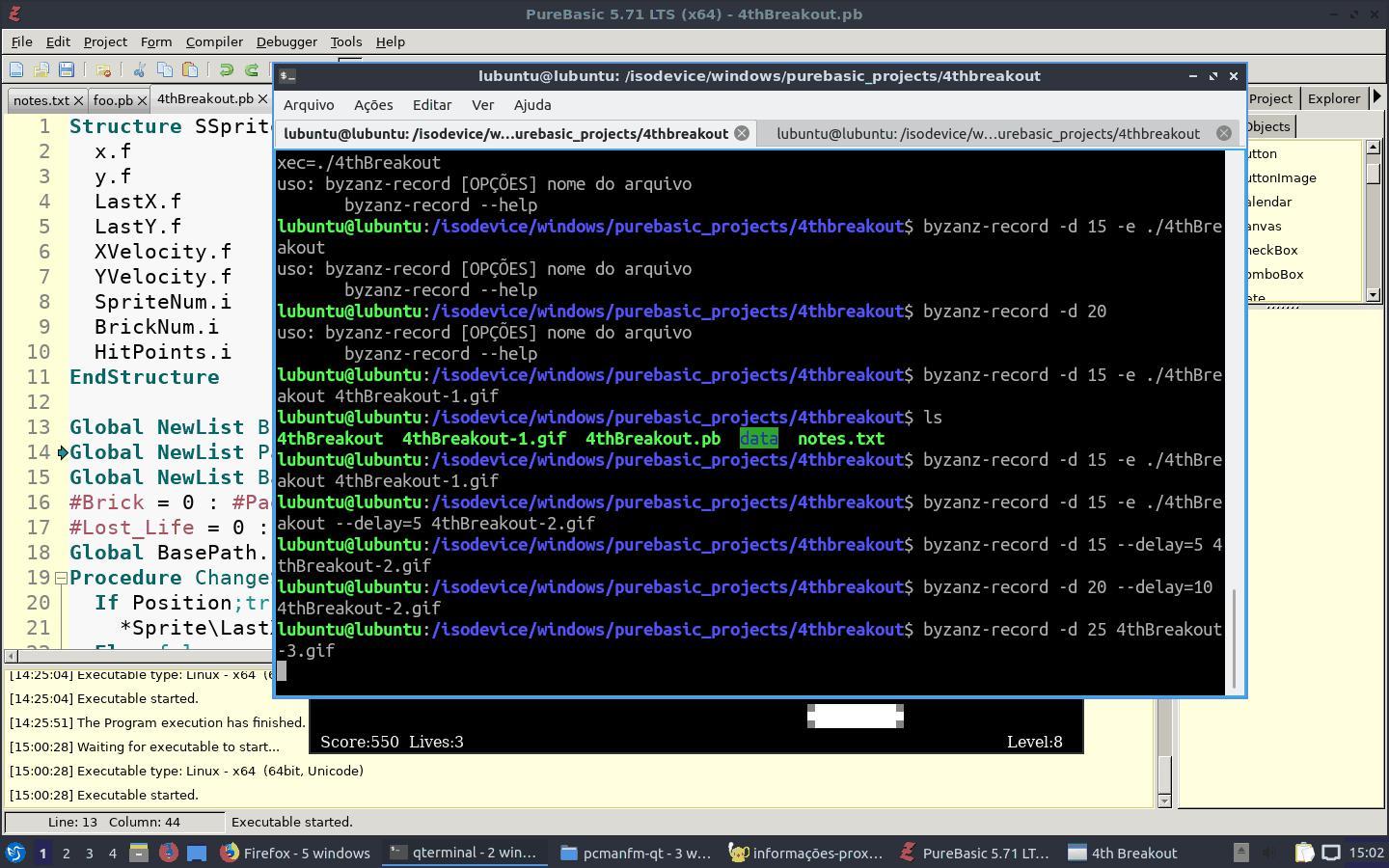Open the Compiler menu

(x=214, y=41)
